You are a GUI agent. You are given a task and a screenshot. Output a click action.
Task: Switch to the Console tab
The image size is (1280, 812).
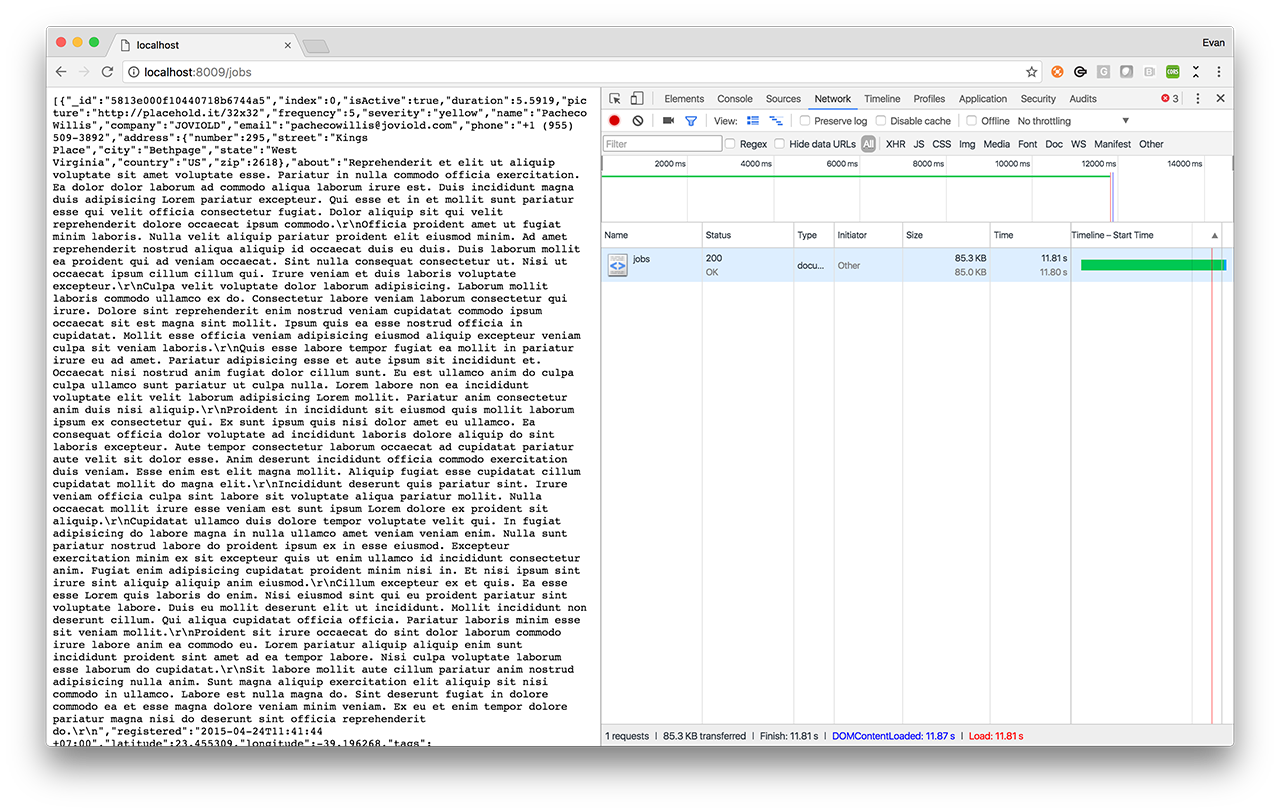coord(735,99)
